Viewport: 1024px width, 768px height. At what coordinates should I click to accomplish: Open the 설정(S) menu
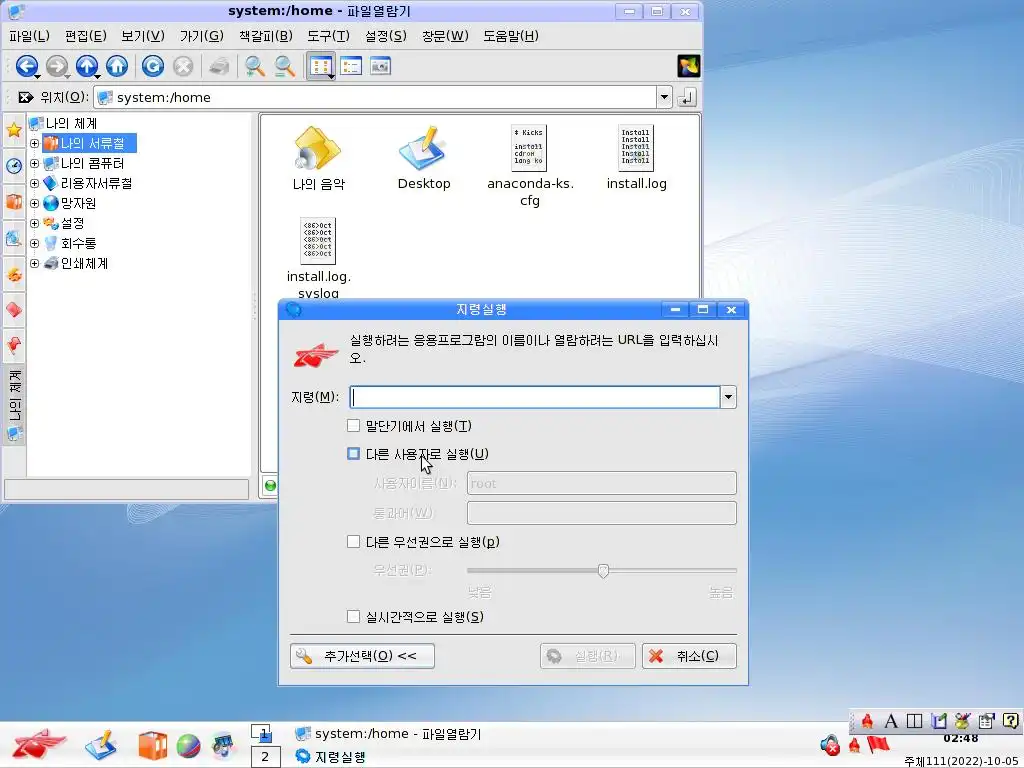click(386, 36)
